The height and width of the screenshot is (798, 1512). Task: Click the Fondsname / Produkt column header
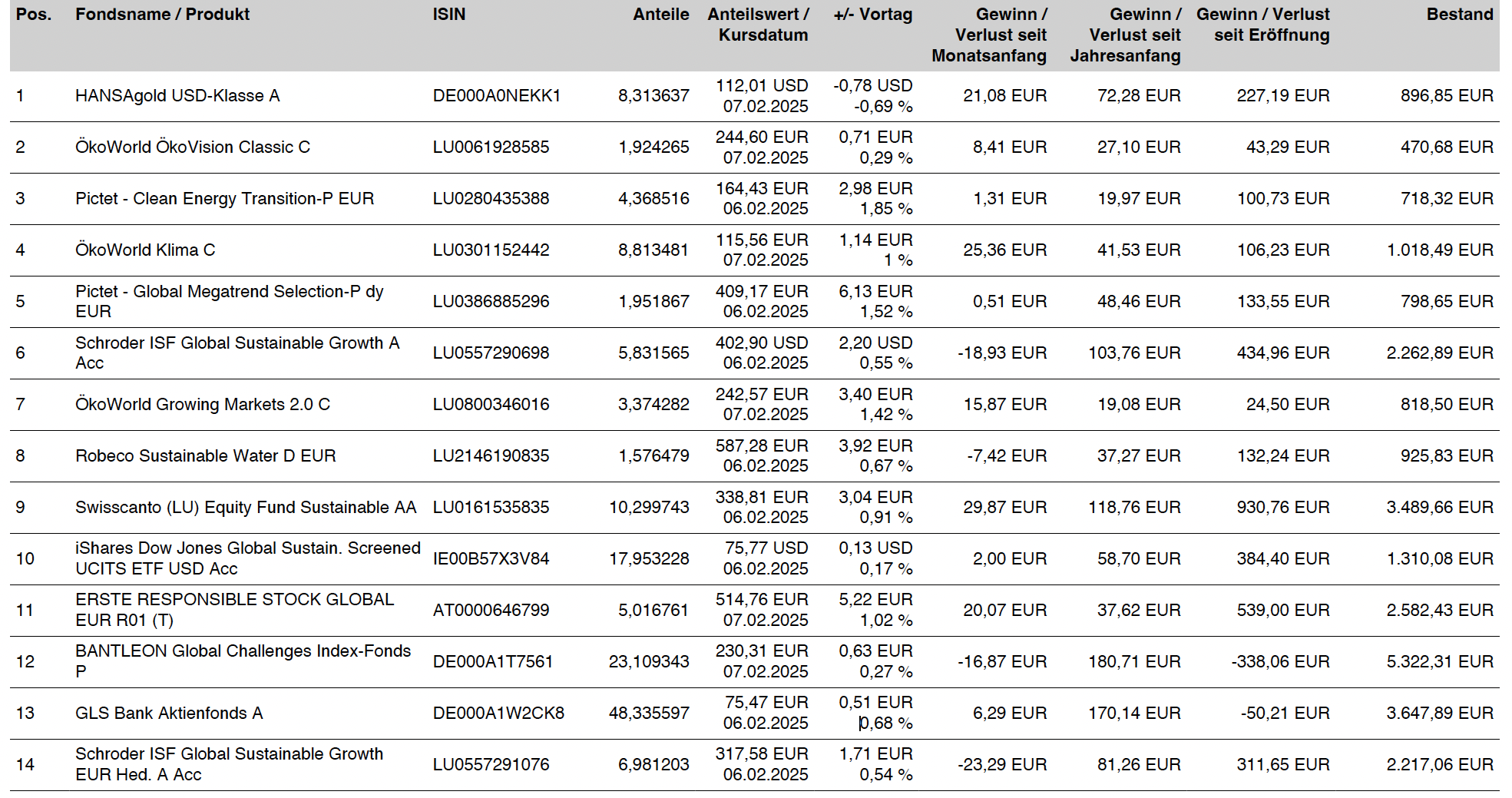tap(162, 15)
